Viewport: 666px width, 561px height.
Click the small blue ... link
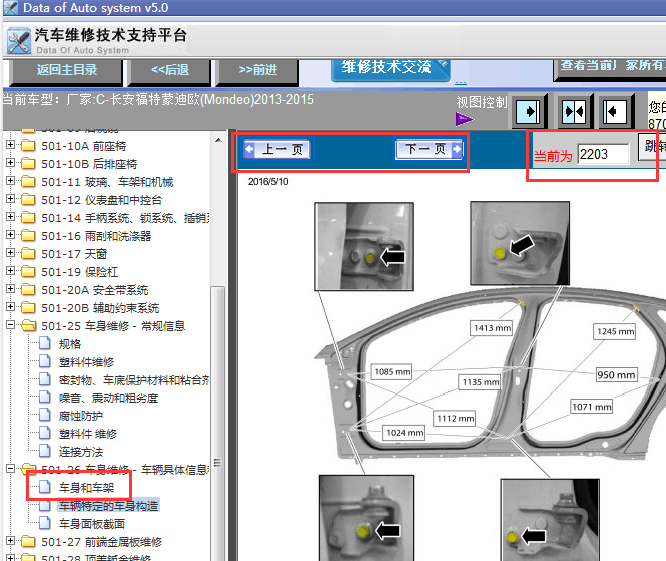pos(461,82)
